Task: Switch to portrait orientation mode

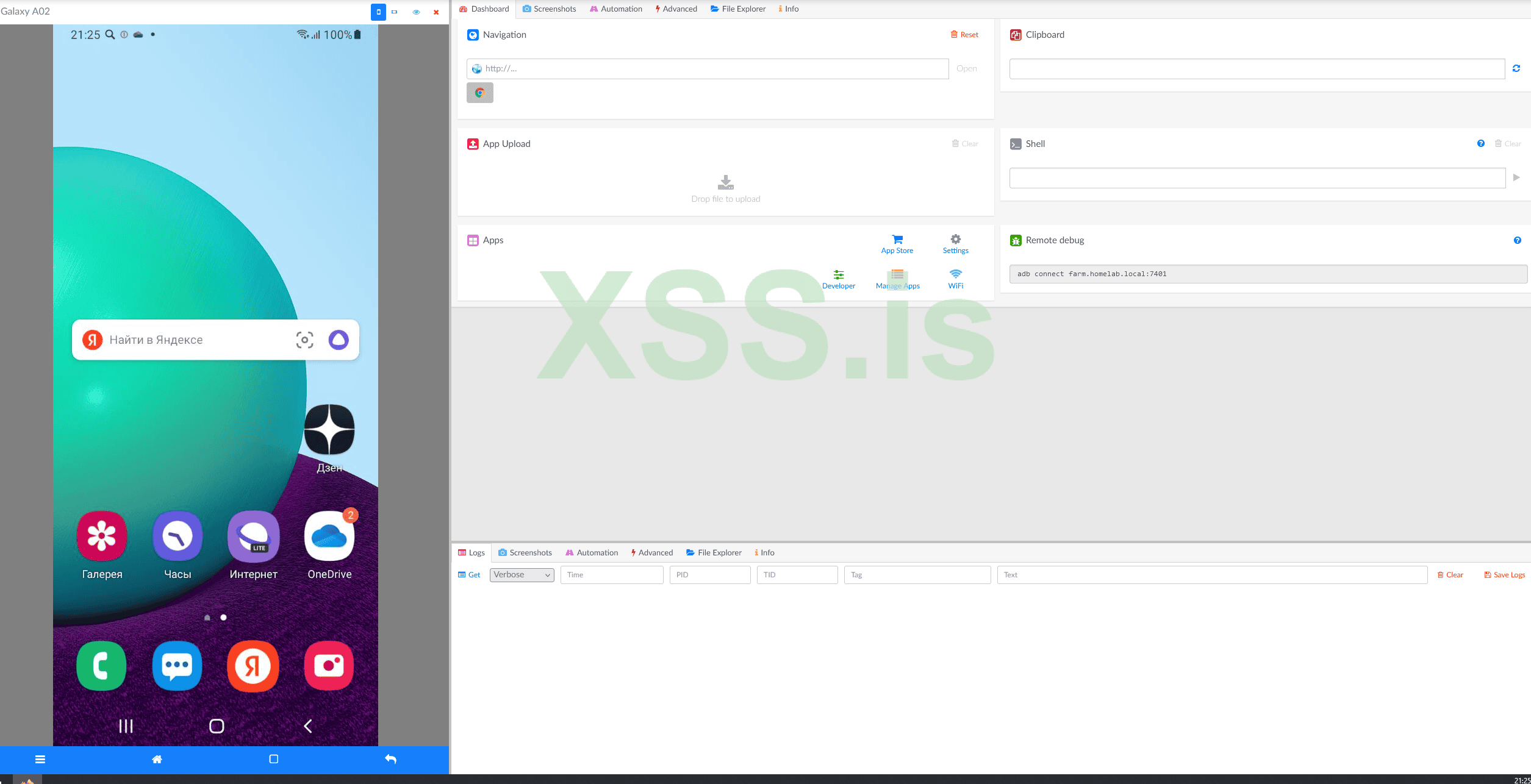Action: 378,12
